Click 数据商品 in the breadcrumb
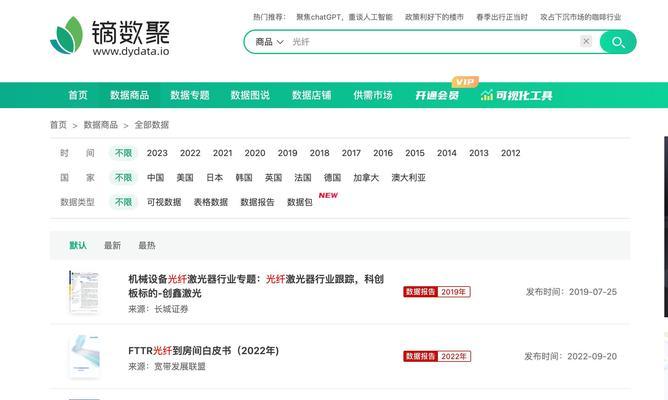This screenshot has height=400, width=668. (101, 125)
